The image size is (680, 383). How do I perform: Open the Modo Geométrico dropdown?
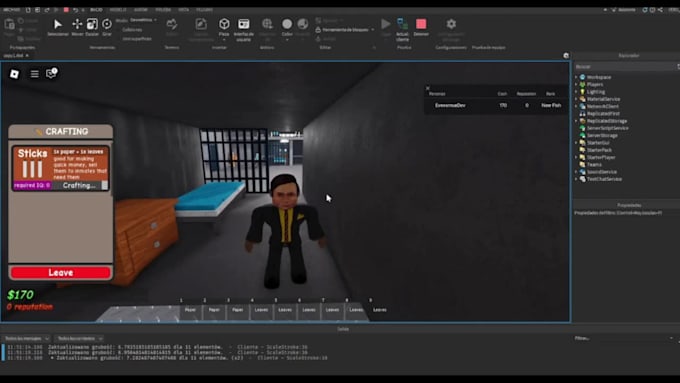144,20
